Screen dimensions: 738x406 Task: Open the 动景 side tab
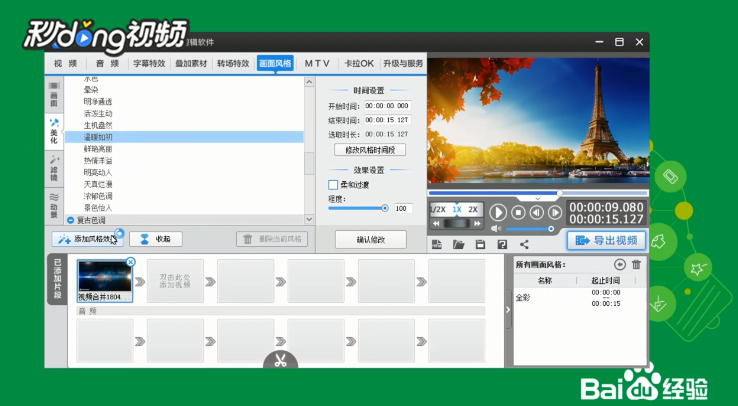coord(54,205)
